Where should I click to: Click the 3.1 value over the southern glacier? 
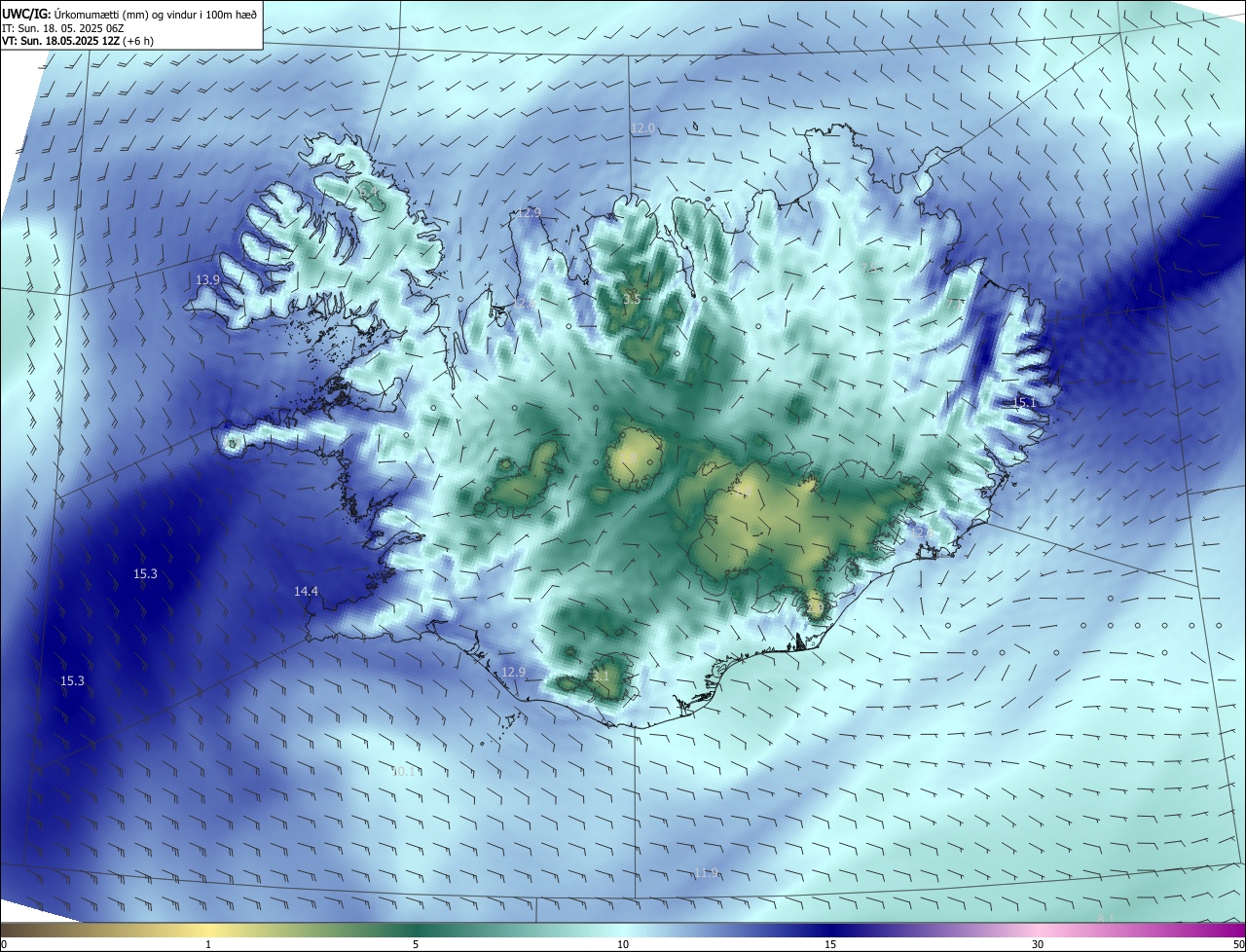pyautogui.click(x=601, y=677)
